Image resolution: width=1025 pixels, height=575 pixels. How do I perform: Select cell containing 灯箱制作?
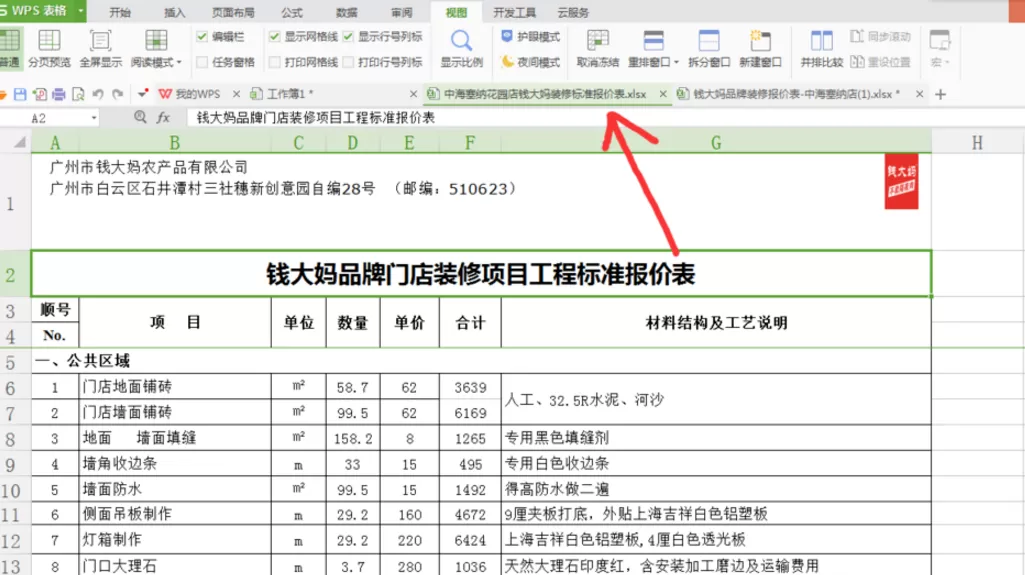tap(175, 540)
